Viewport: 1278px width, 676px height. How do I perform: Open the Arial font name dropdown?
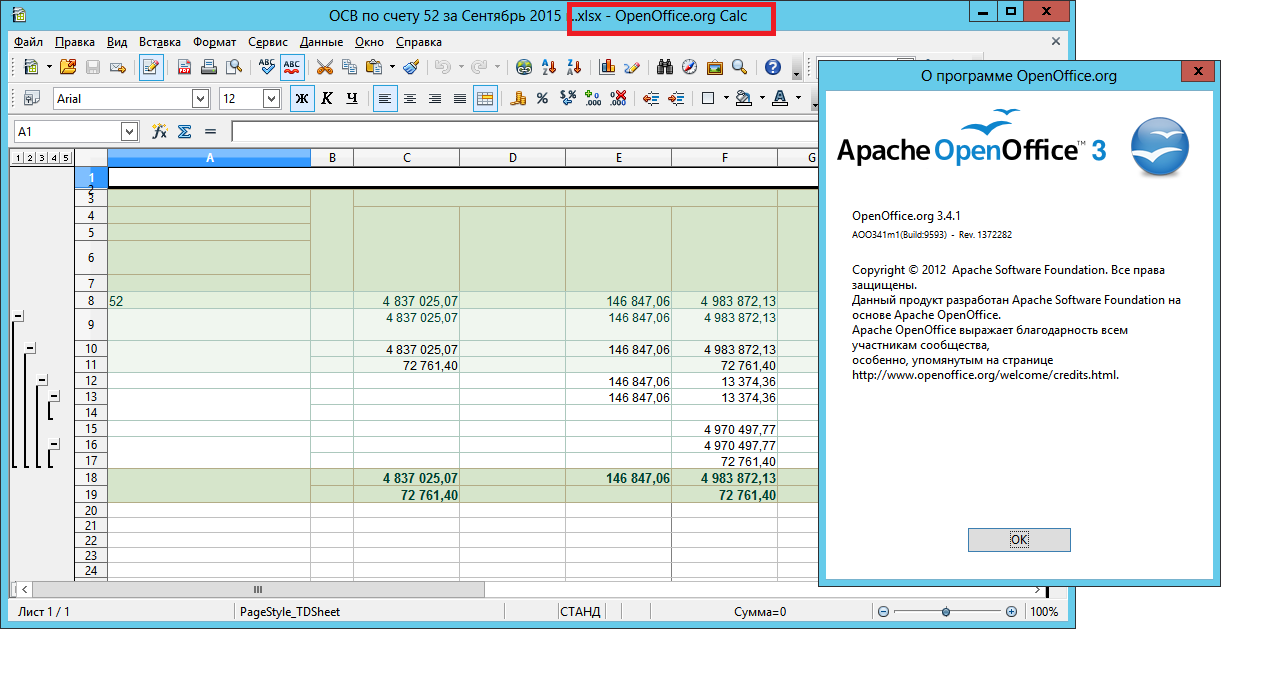[200, 98]
